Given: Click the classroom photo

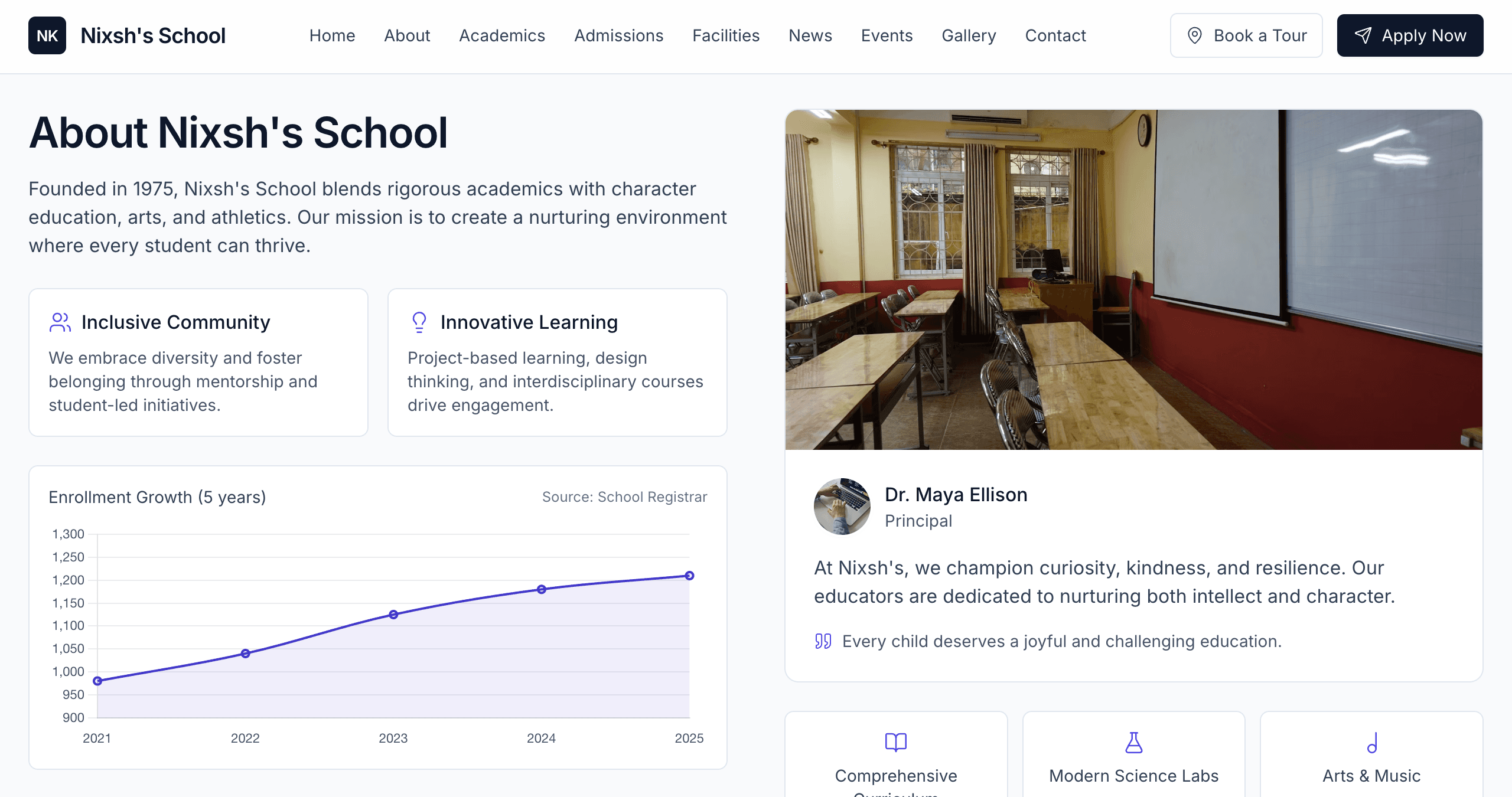Looking at the screenshot, I should [x=1133, y=279].
